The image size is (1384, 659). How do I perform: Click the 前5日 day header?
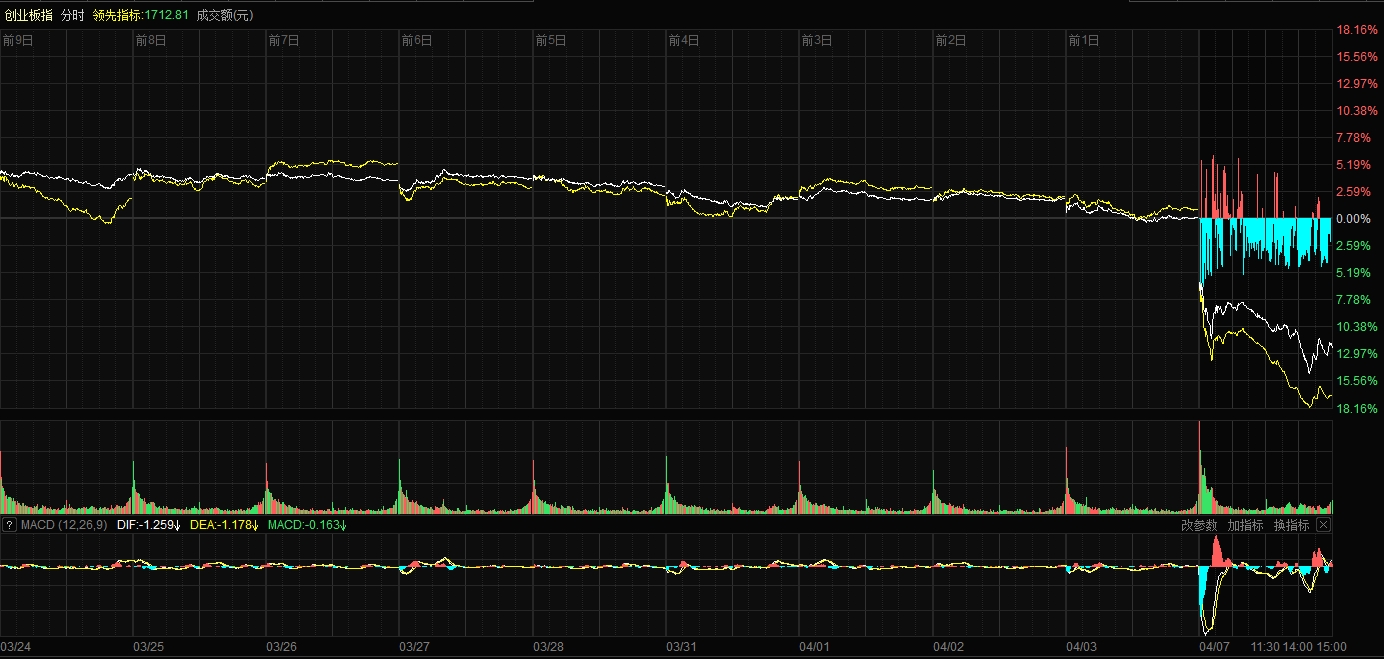550,41
